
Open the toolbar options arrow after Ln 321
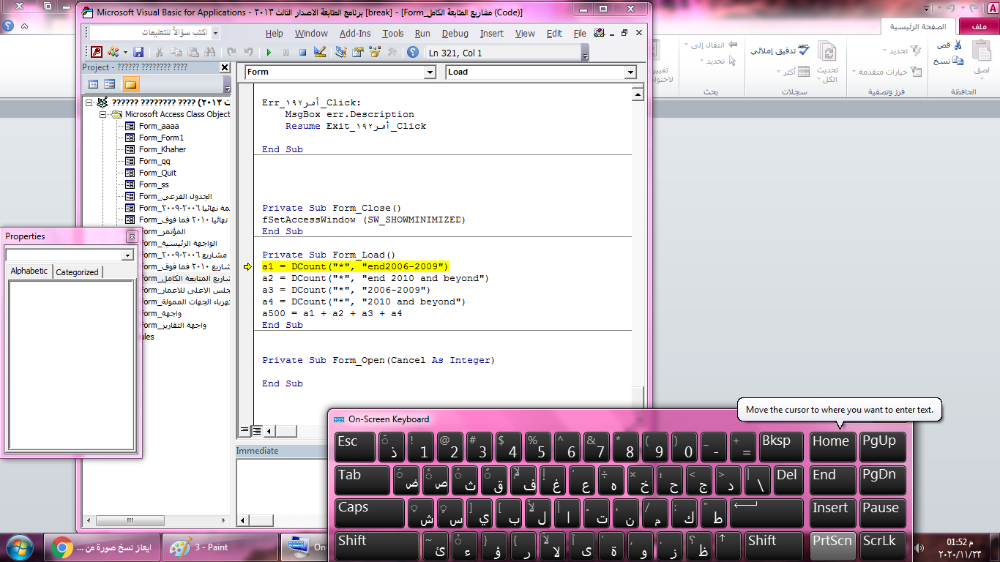(x=585, y=54)
